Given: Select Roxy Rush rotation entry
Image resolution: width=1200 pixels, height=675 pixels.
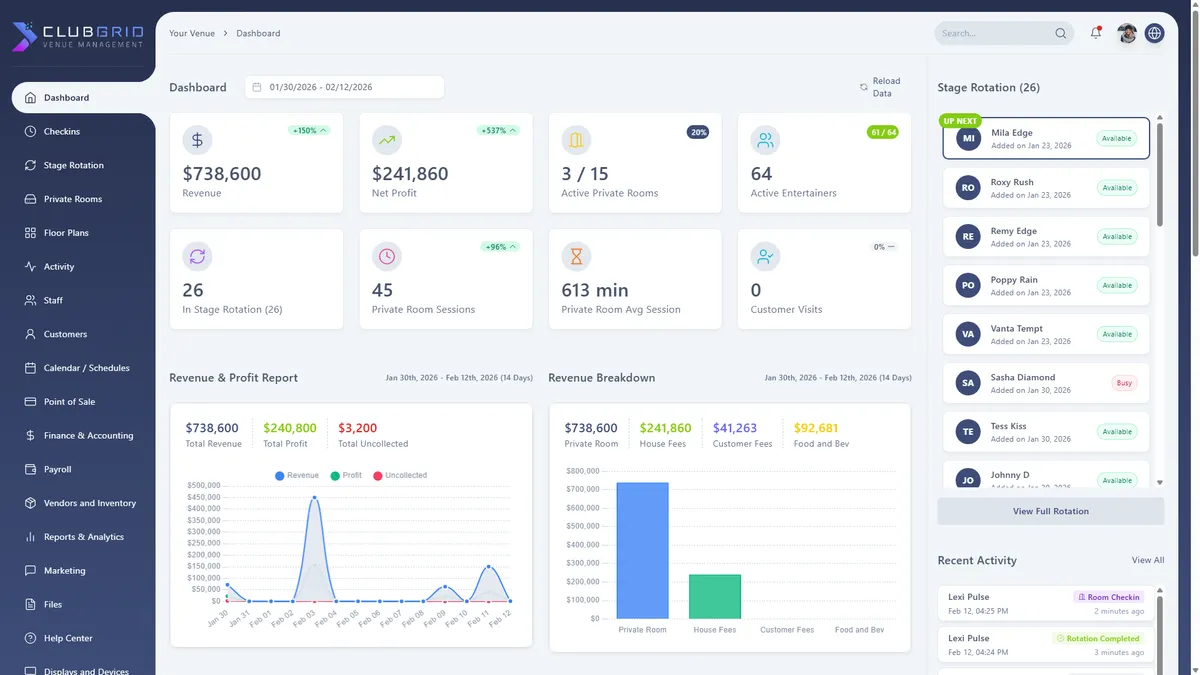Looking at the screenshot, I should (x=1046, y=188).
